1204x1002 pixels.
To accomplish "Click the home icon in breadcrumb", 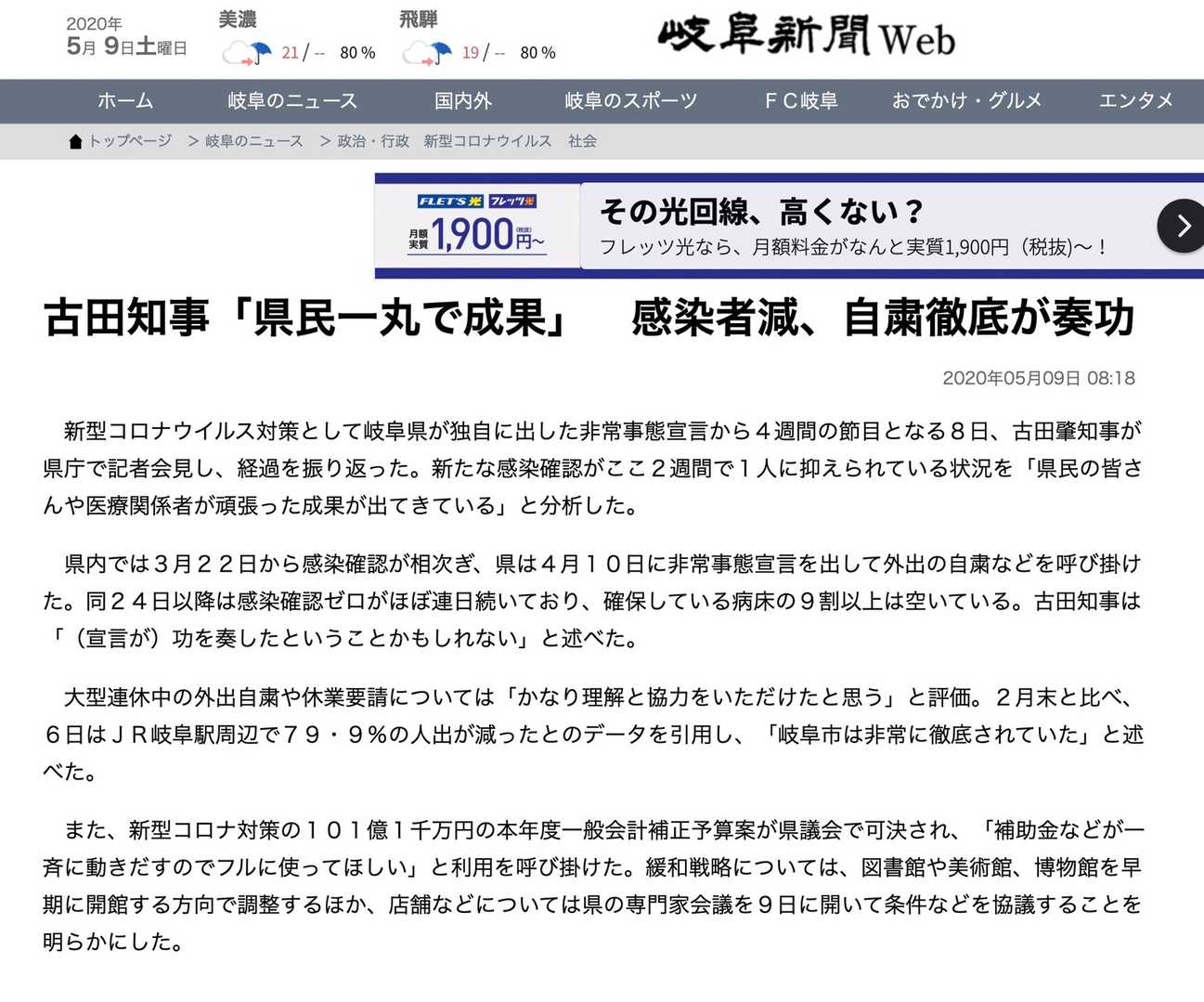I will tap(76, 141).
